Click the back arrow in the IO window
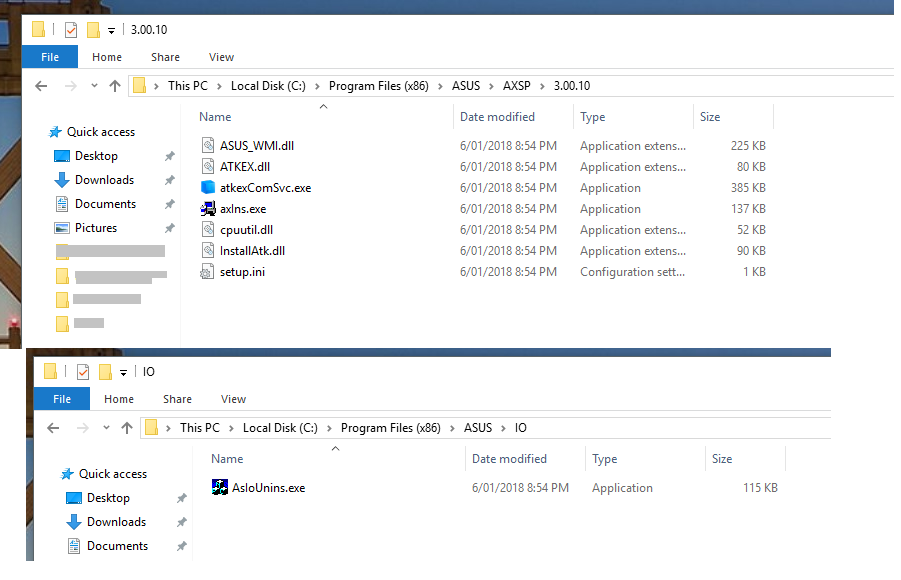The image size is (901, 580). (x=53, y=428)
